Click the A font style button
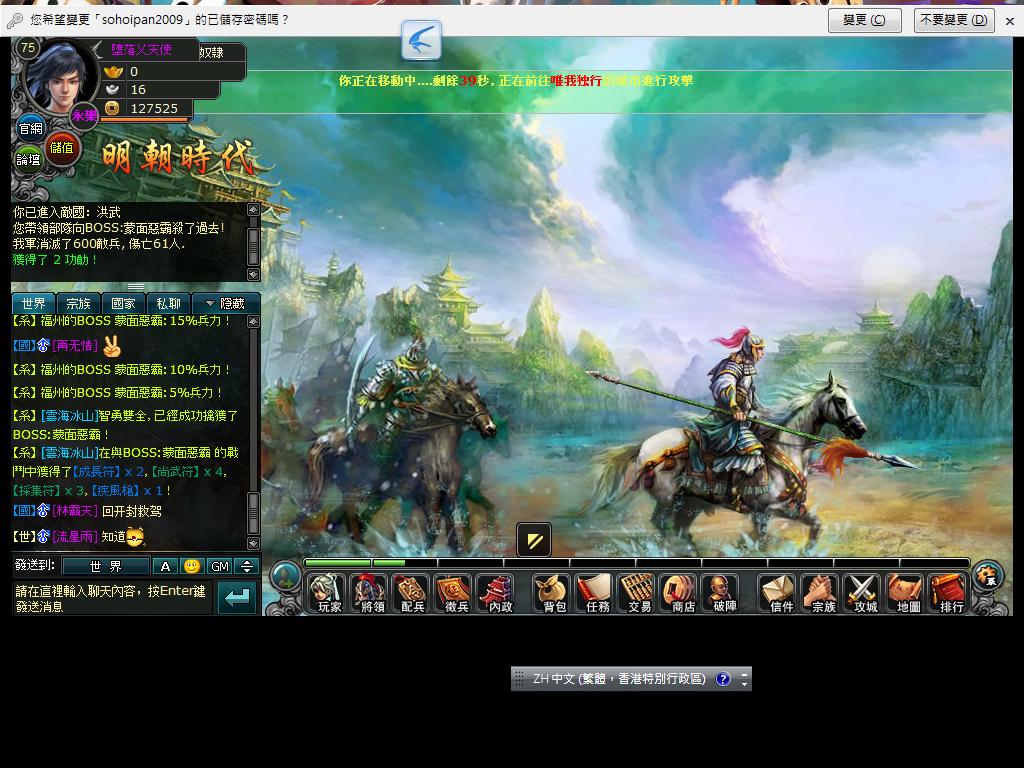Viewport: 1024px width, 768px height. tap(165, 566)
